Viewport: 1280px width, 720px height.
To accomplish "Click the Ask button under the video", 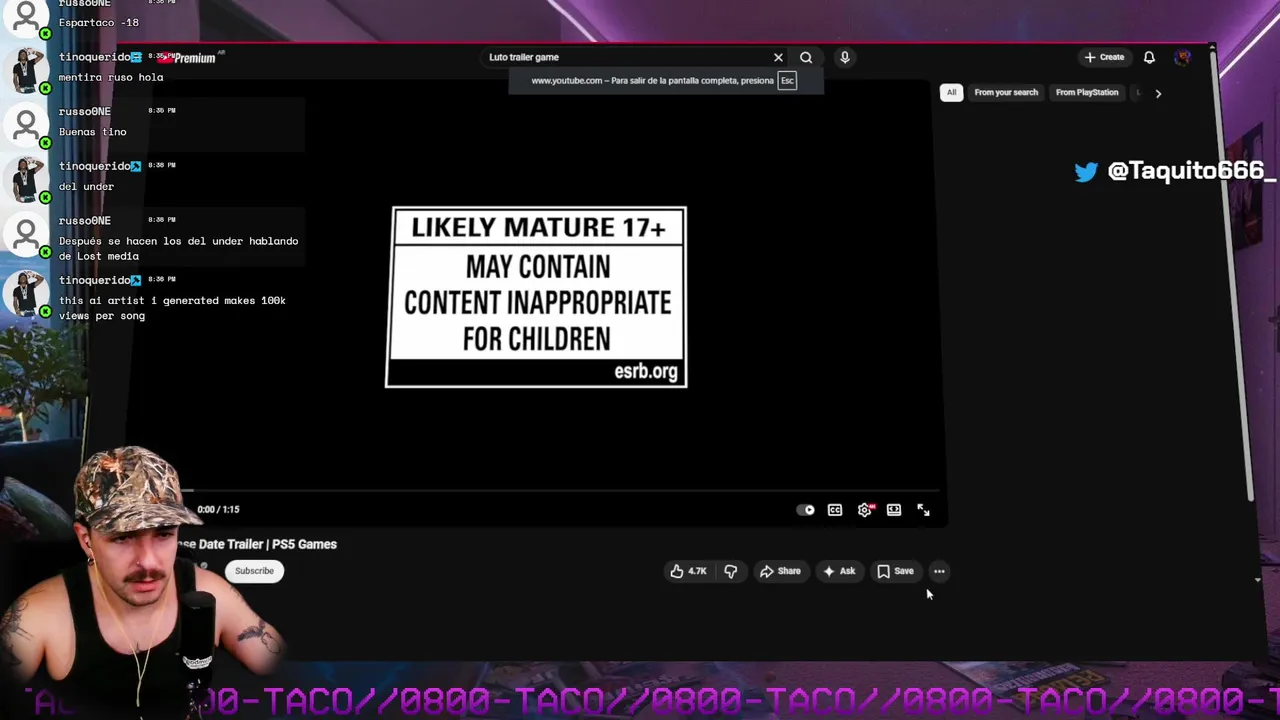I will click(x=840, y=571).
